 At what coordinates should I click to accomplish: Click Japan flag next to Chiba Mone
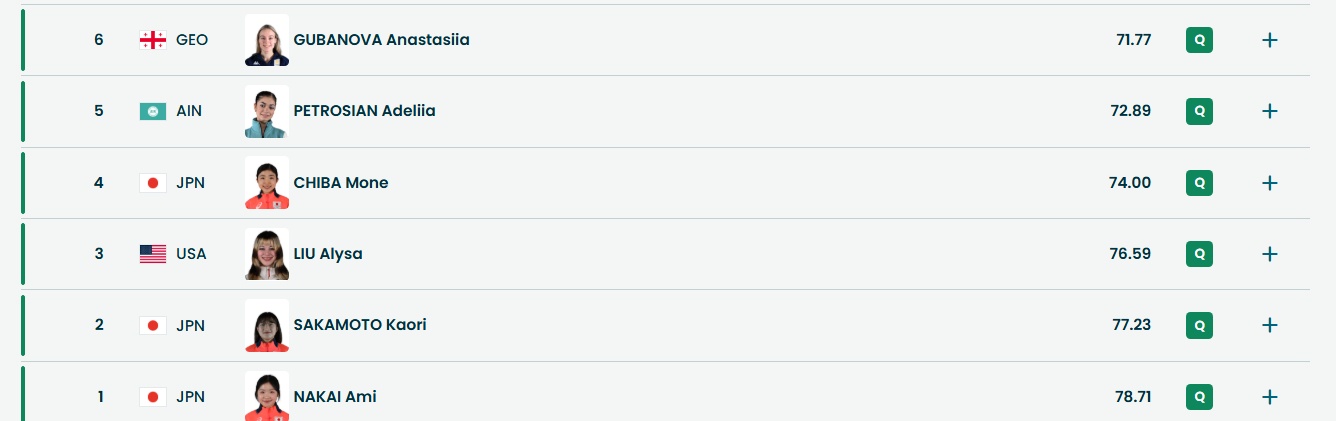pyautogui.click(x=153, y=183)
